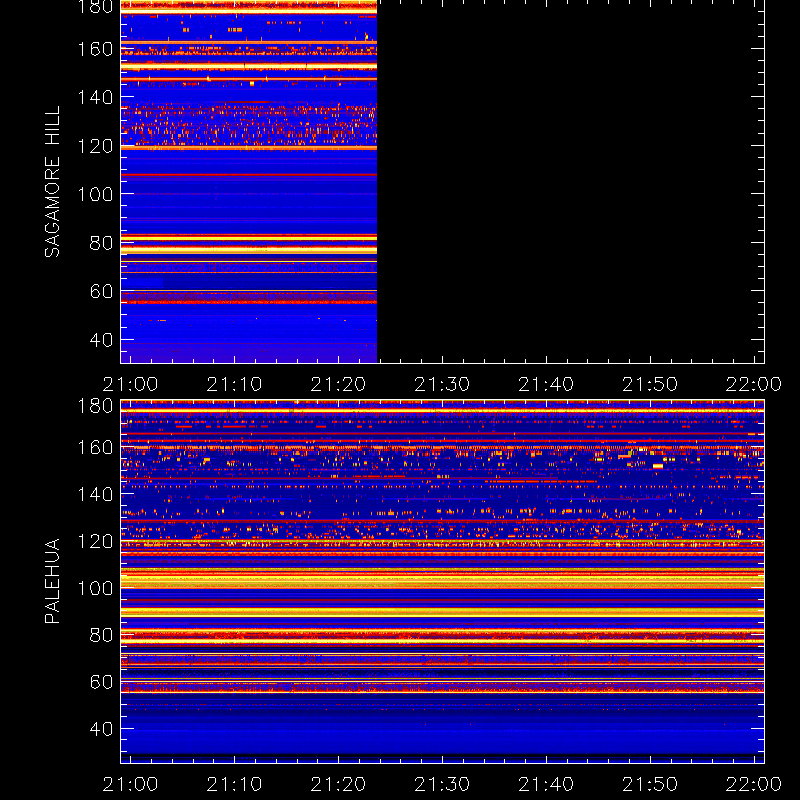Image resolution: width=800 pixels, height=800 pixels.
Task: Click the 21:40 time label under Palehua plot
Action: [x=546, y=784]
